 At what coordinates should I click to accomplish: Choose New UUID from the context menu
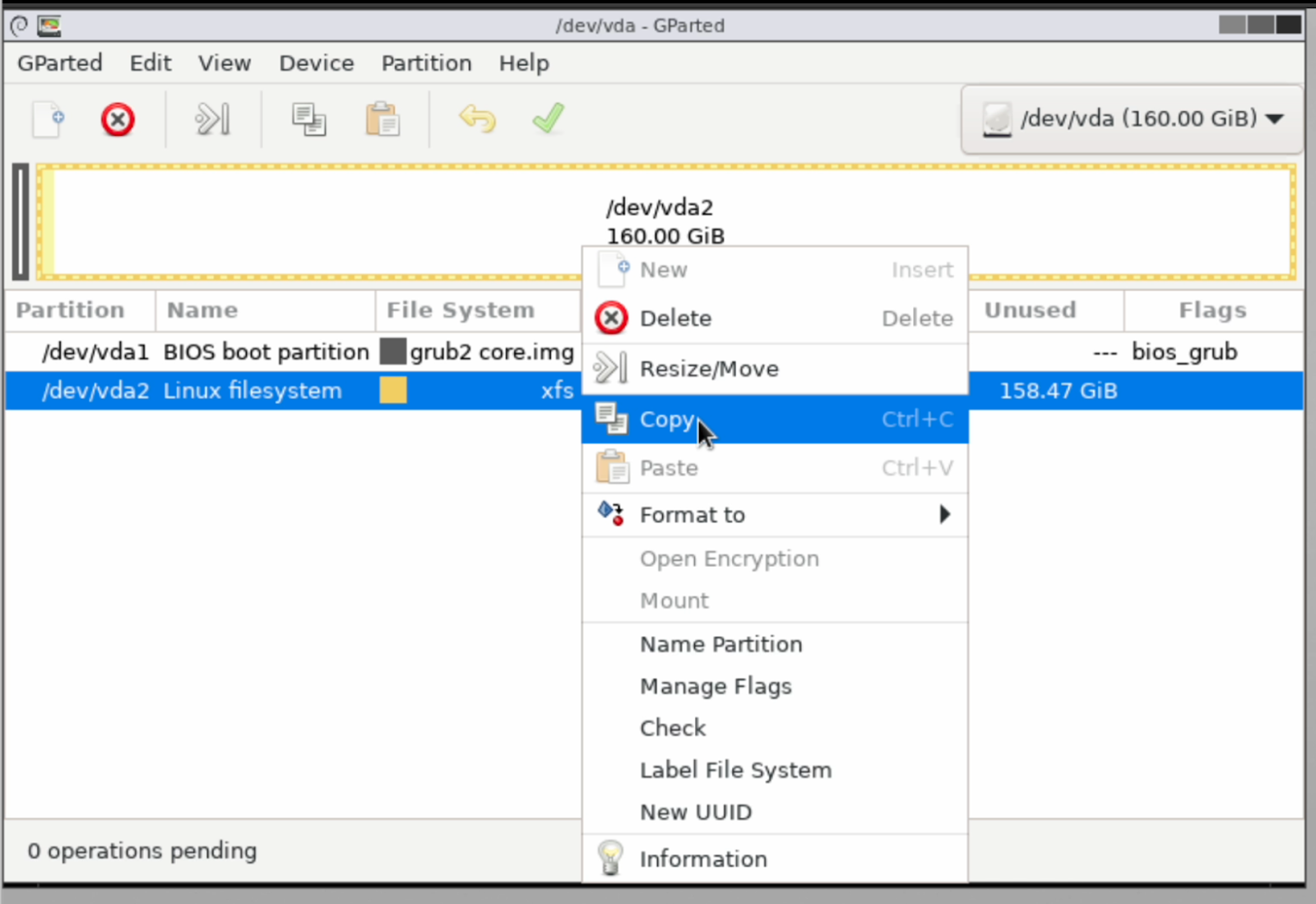775,812
